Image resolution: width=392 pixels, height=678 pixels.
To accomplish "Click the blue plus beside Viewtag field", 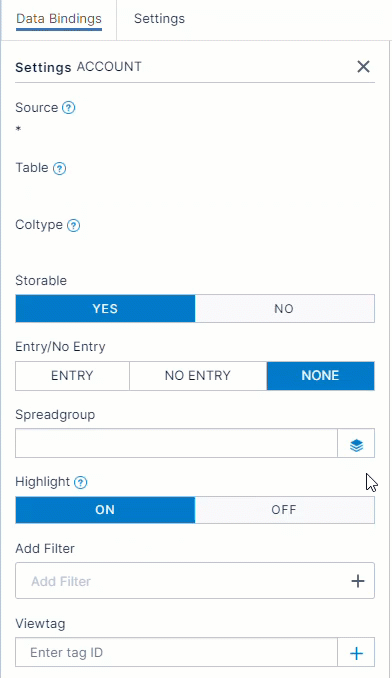I will coord(356,652).
